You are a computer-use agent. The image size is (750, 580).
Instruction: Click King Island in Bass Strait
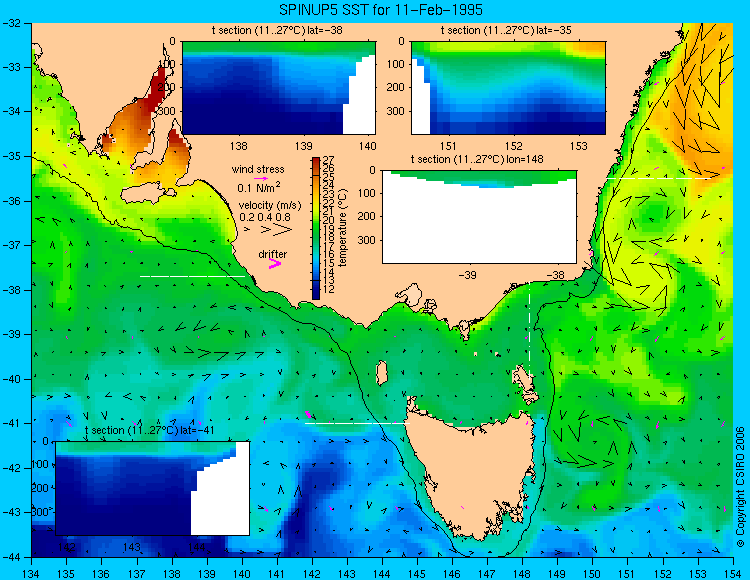tap(382, 373)
